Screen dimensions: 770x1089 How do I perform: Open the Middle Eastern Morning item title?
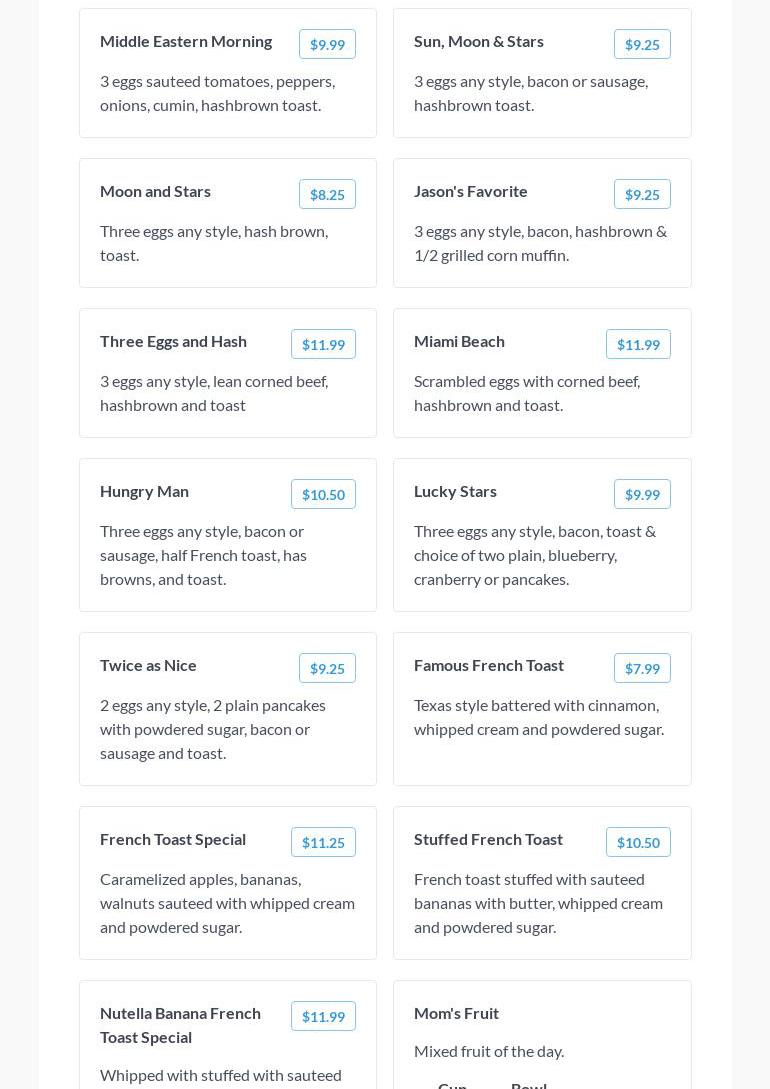pyautogui.click(x=186, y=41)
